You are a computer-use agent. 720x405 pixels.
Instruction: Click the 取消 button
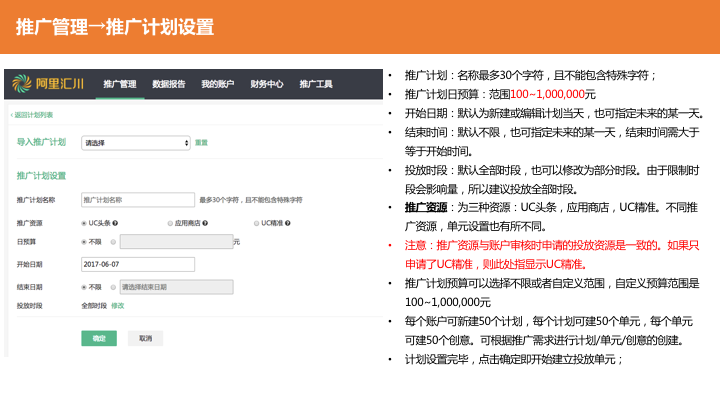coord(146,338)
